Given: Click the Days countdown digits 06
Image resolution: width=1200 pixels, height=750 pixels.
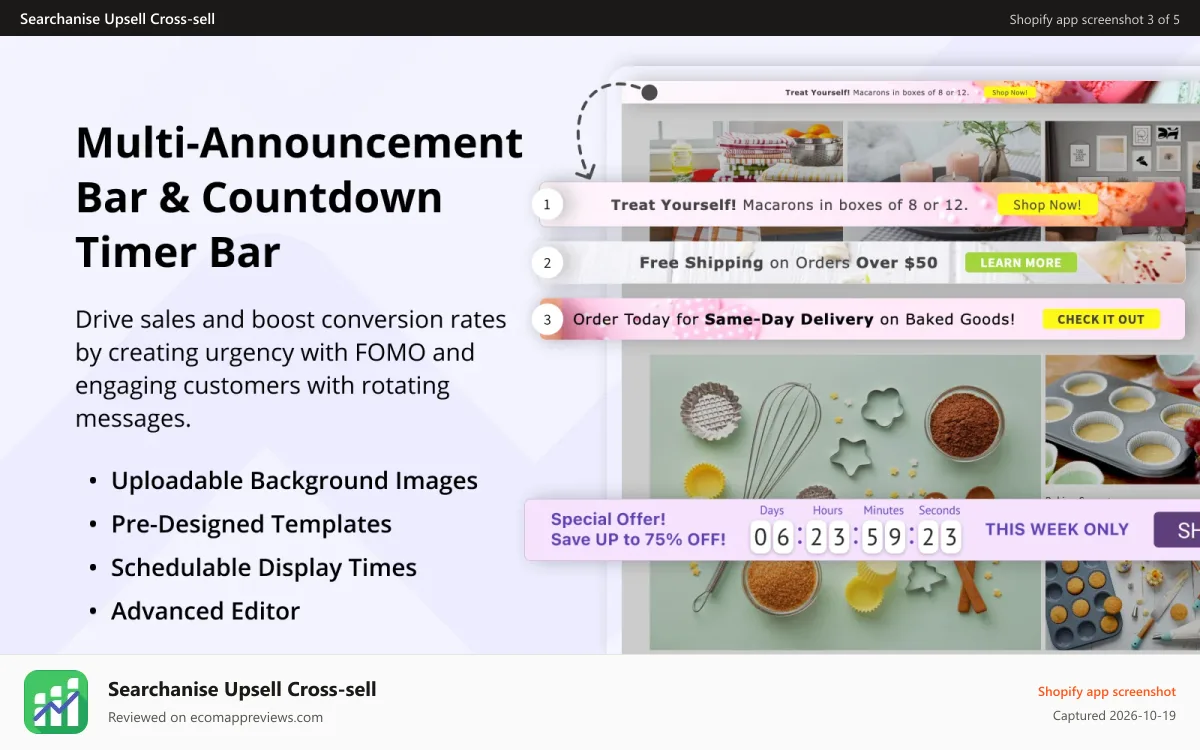Looking at the screenshot, I should tap(772, 538).
